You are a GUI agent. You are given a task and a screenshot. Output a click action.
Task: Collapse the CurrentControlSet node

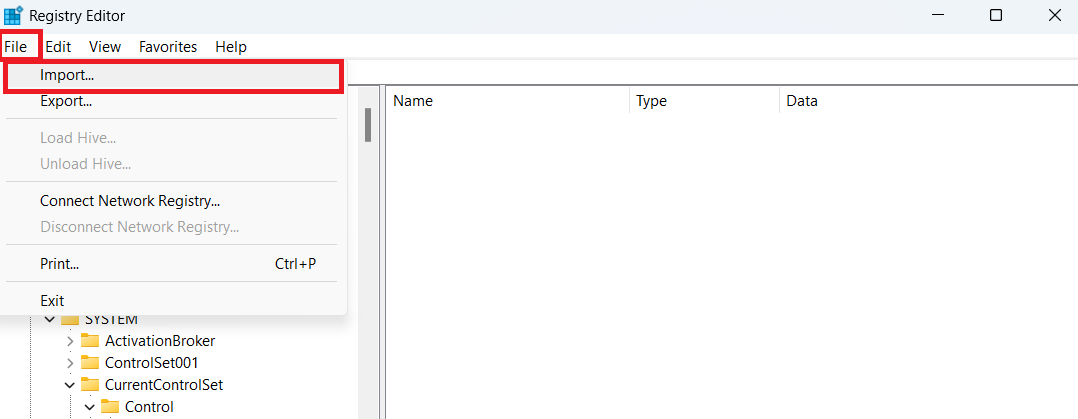point(70,385)
